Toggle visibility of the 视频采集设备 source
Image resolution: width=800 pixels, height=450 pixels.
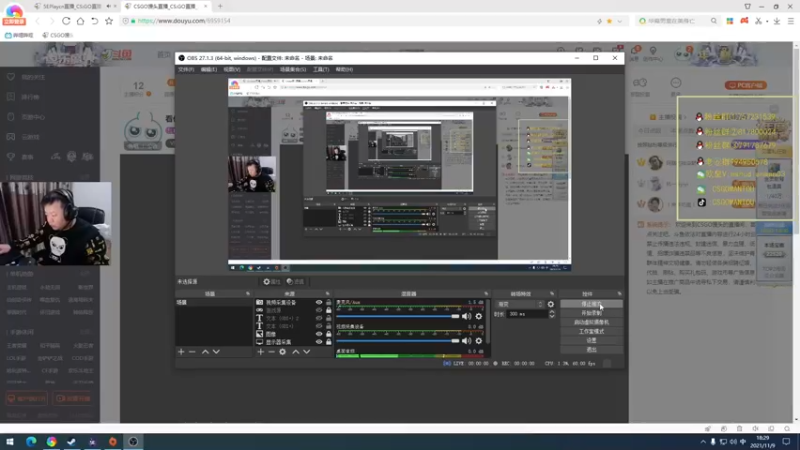[x=319, y=303]
